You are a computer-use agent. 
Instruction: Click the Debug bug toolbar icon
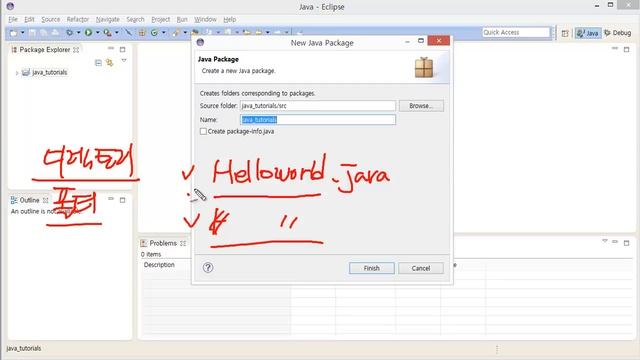point(70,32)
